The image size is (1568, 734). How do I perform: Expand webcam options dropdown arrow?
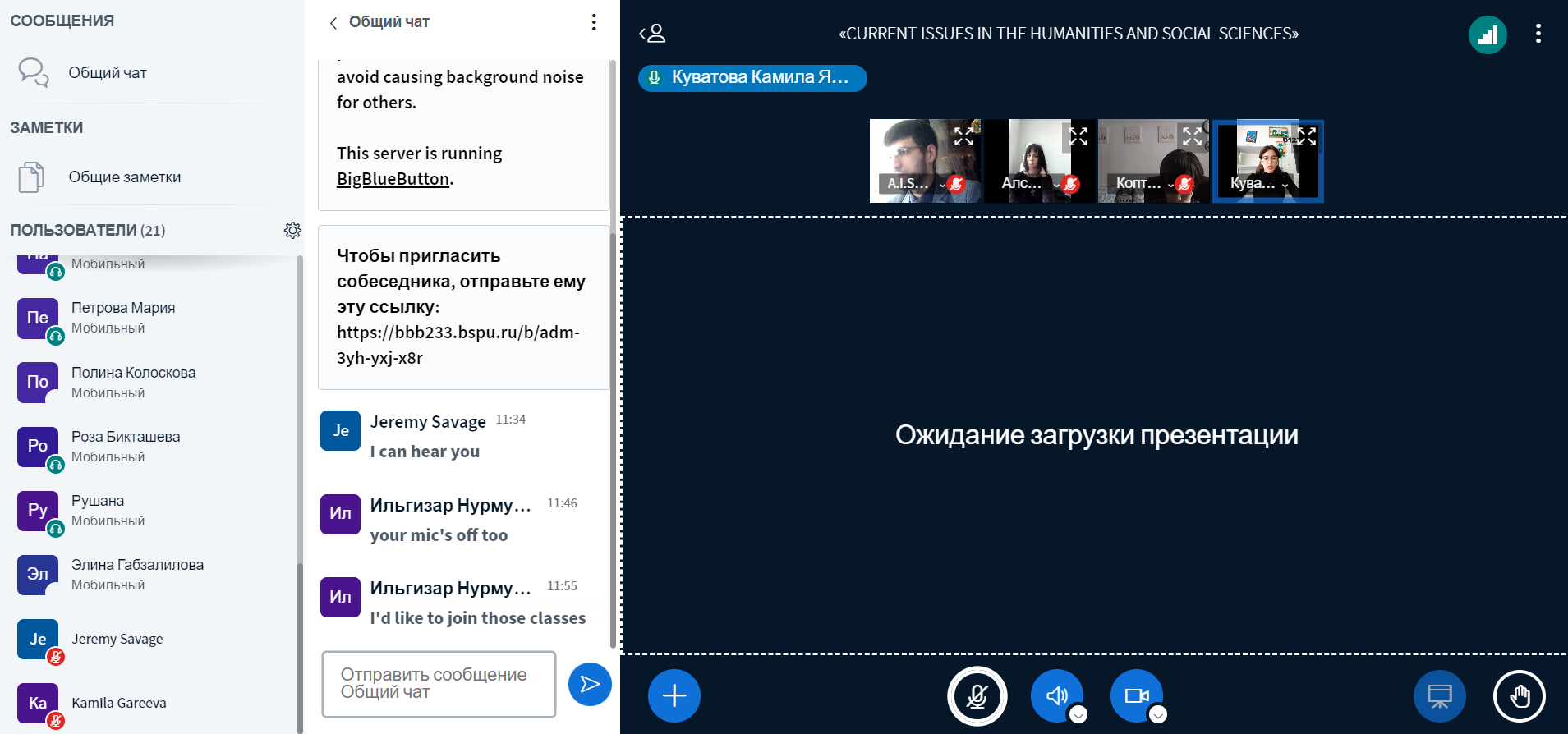1158,714
